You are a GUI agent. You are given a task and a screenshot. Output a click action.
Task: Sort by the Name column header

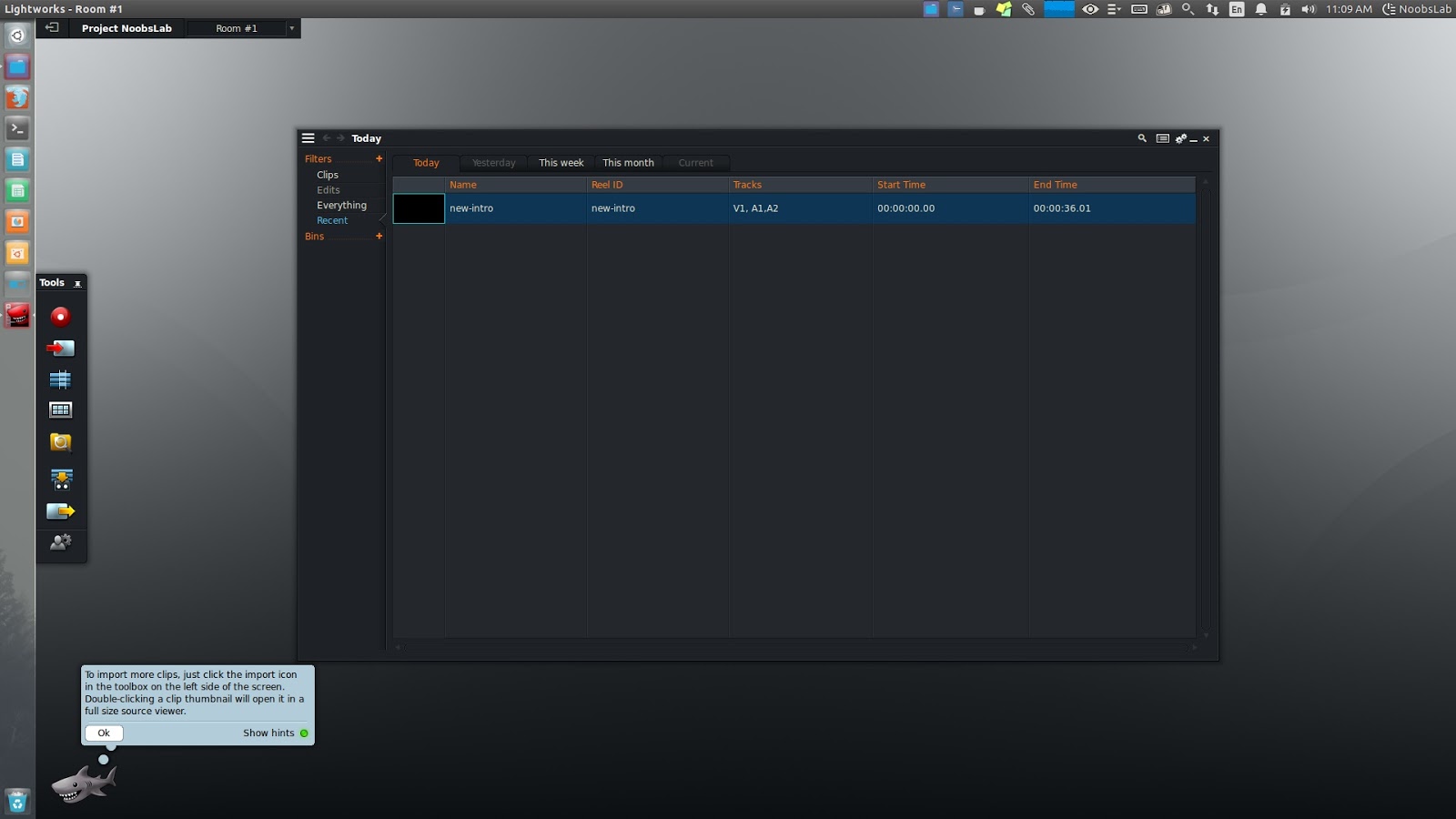pyautogui.click(x=516, y=185)
